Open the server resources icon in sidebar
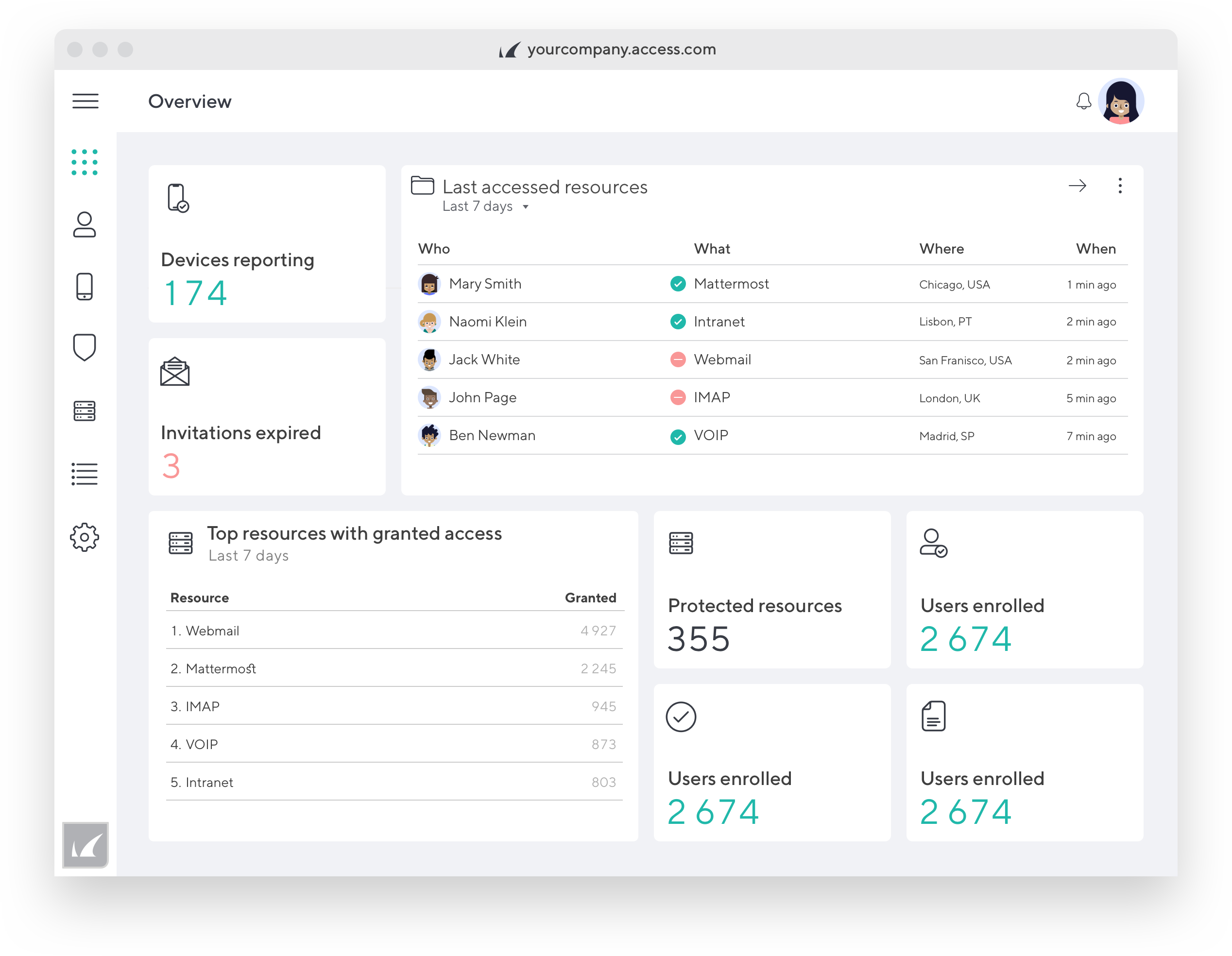The width and height of the screenshot is (1232, 956). [x=85, y=410]
